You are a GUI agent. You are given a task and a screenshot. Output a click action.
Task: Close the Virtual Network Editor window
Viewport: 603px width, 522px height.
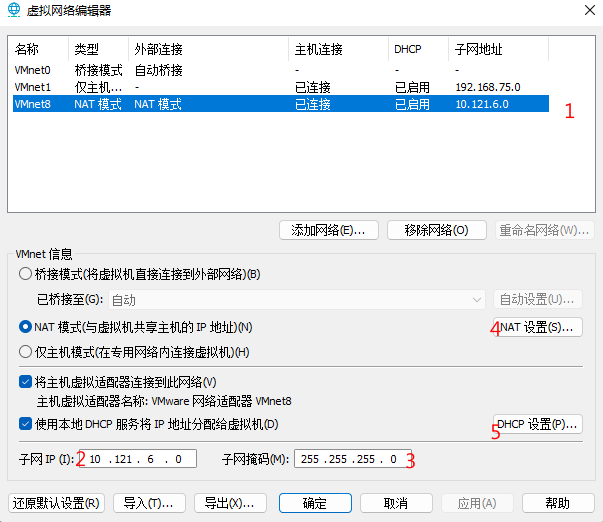(590, 10)
